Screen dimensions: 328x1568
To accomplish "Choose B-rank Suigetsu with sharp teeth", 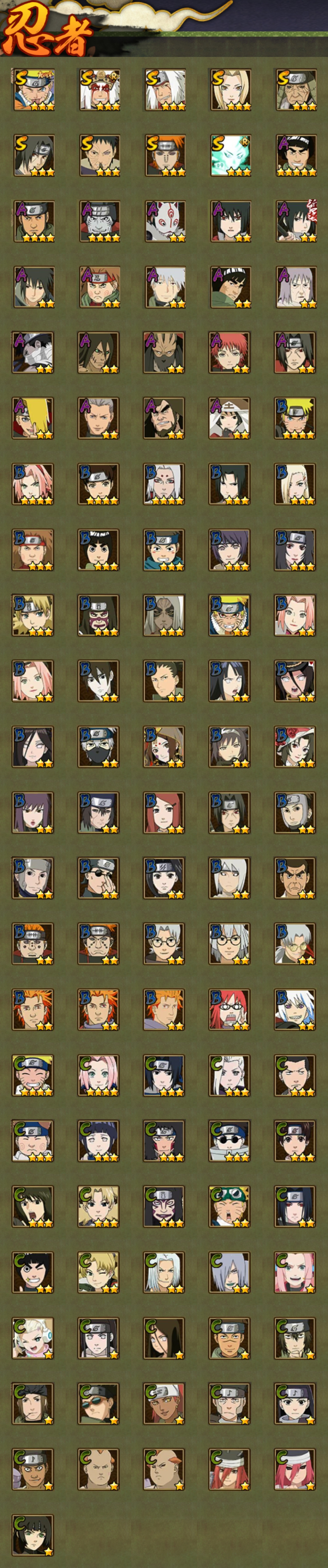I will point(295,1010).
